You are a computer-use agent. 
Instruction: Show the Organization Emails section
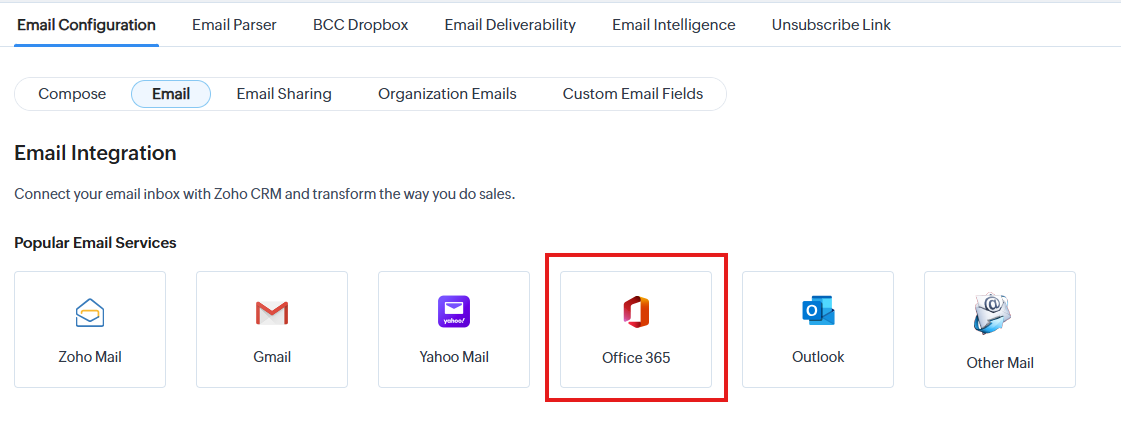click(447, 94)
